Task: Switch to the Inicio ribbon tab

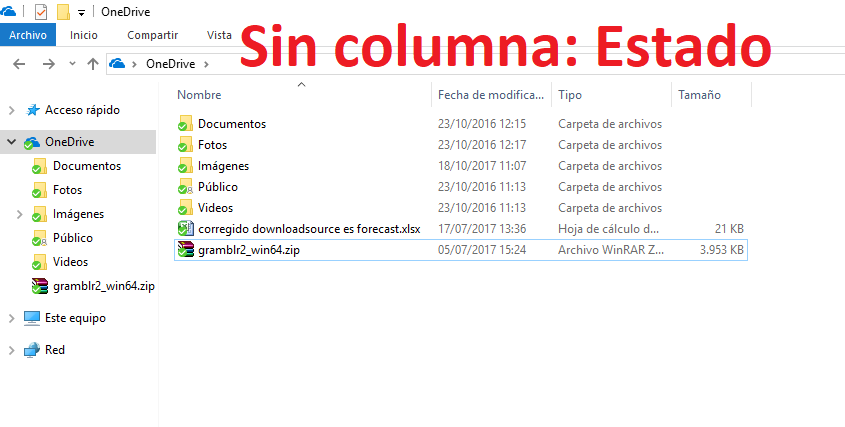Action: click(x=84, y=35)
